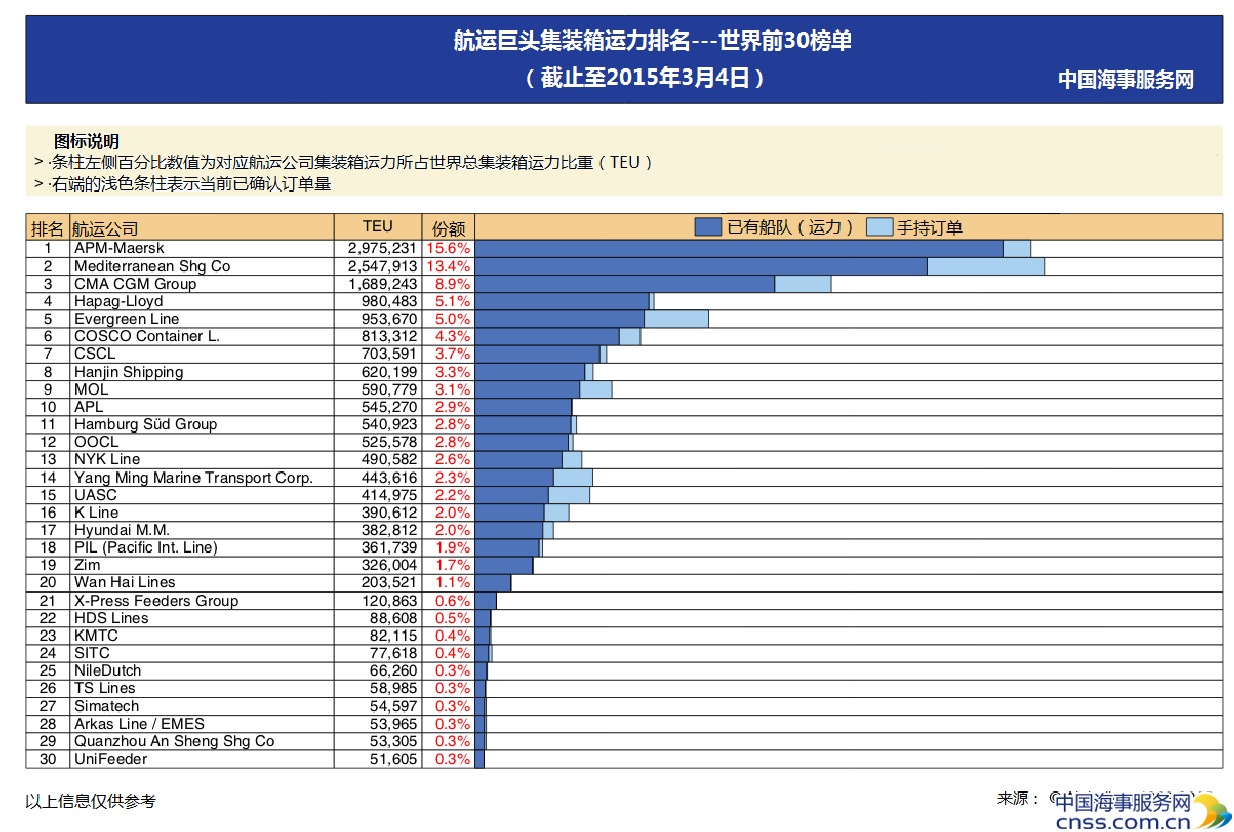1234x832 pixels.
Task: Click TEU value 813,312
Action: [389, 336]
